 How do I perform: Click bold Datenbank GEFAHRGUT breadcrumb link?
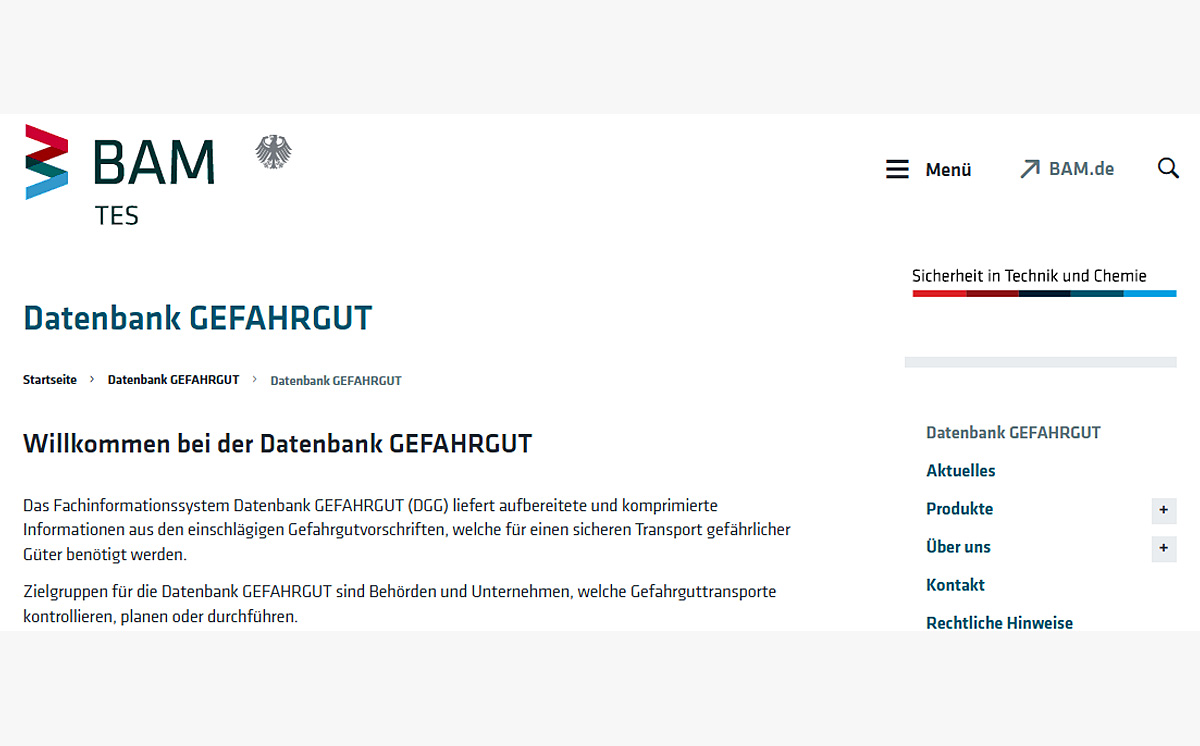pos(174,380)
